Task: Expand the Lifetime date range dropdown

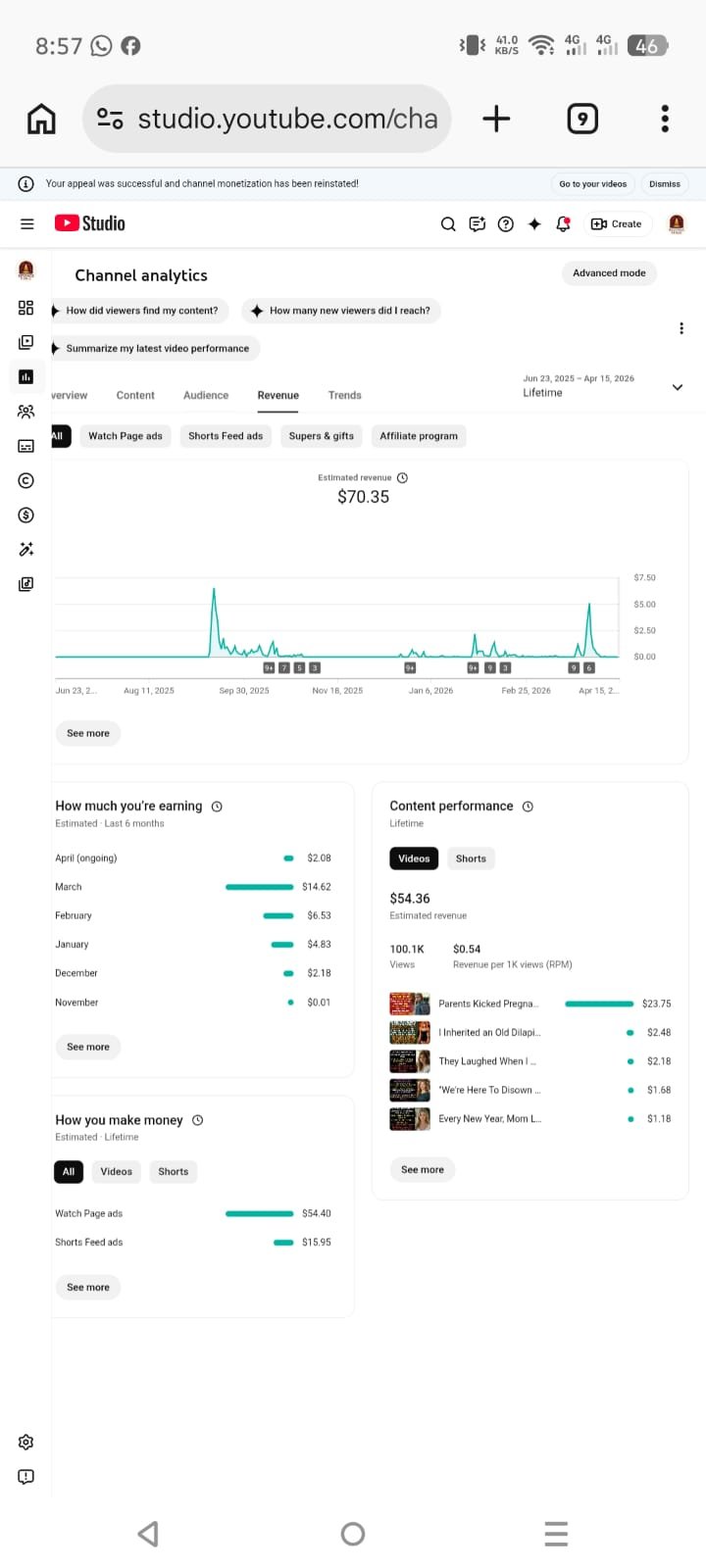Action: point(677,387)
